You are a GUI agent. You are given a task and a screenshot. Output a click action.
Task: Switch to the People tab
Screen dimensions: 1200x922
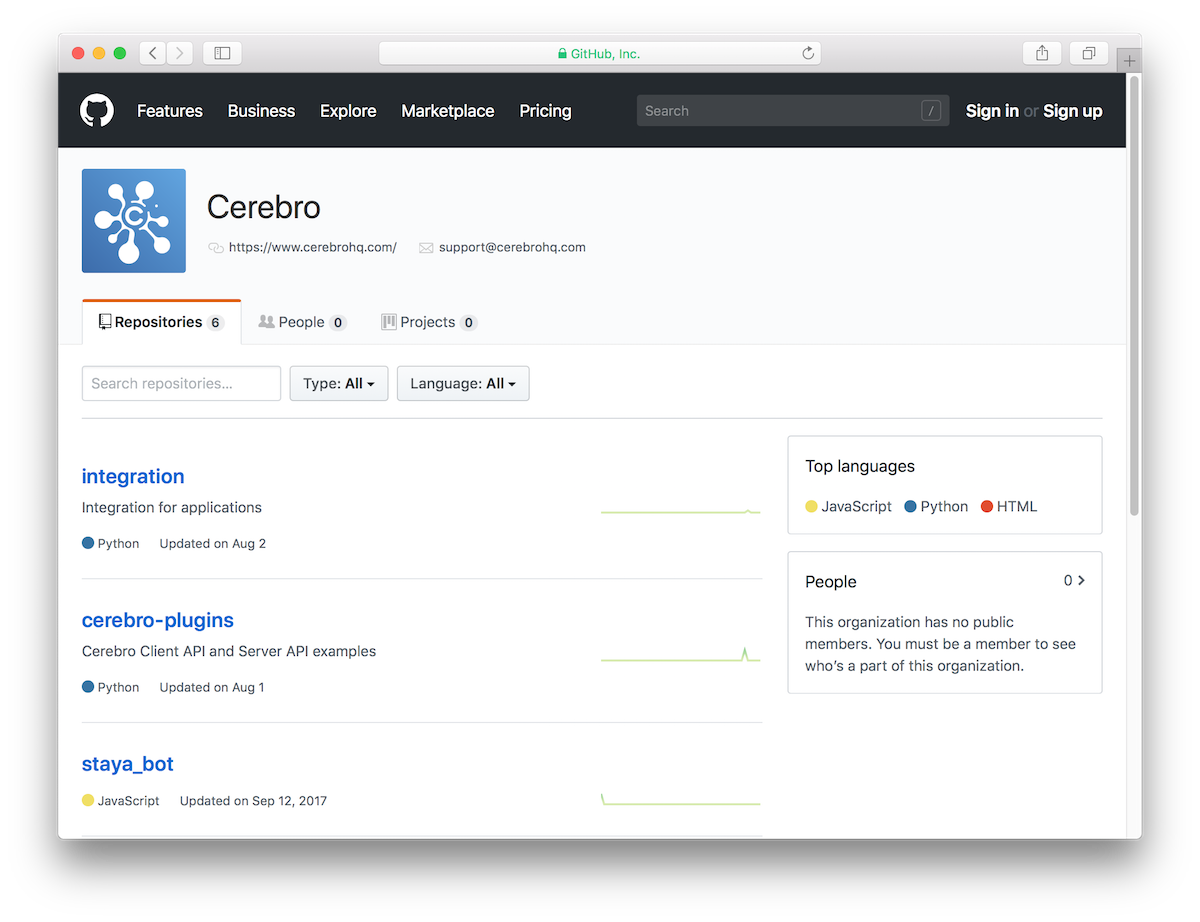pos(302,322)
